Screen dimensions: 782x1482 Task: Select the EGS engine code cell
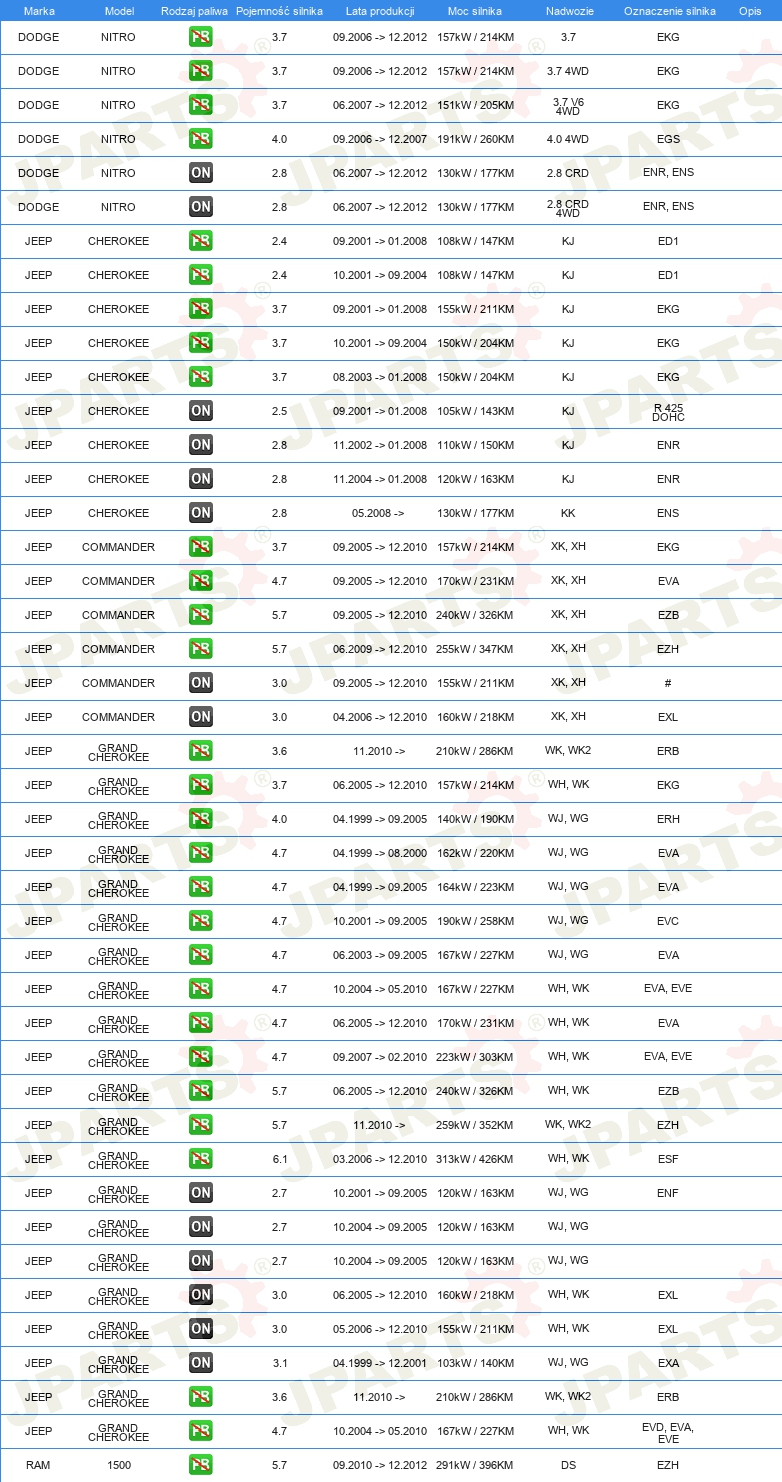point(668,139)
